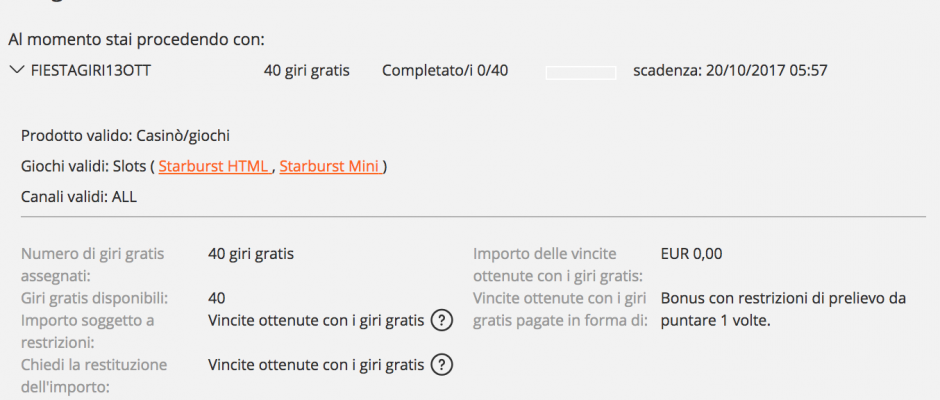Select the FIESTAGIRI13OTT bonus name
This screenshot has height=400, width=940.
pos(91,71)
